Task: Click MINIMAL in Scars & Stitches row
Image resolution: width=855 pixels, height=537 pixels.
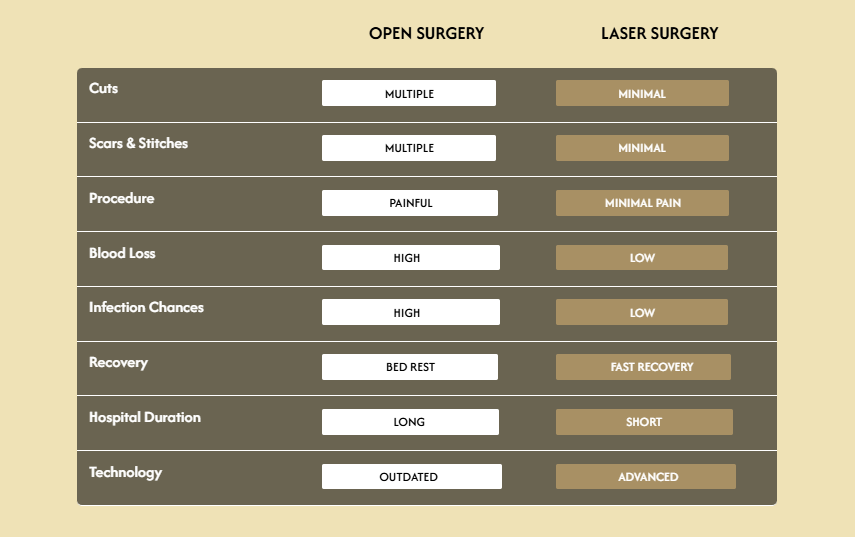Action: click(642, 148)
